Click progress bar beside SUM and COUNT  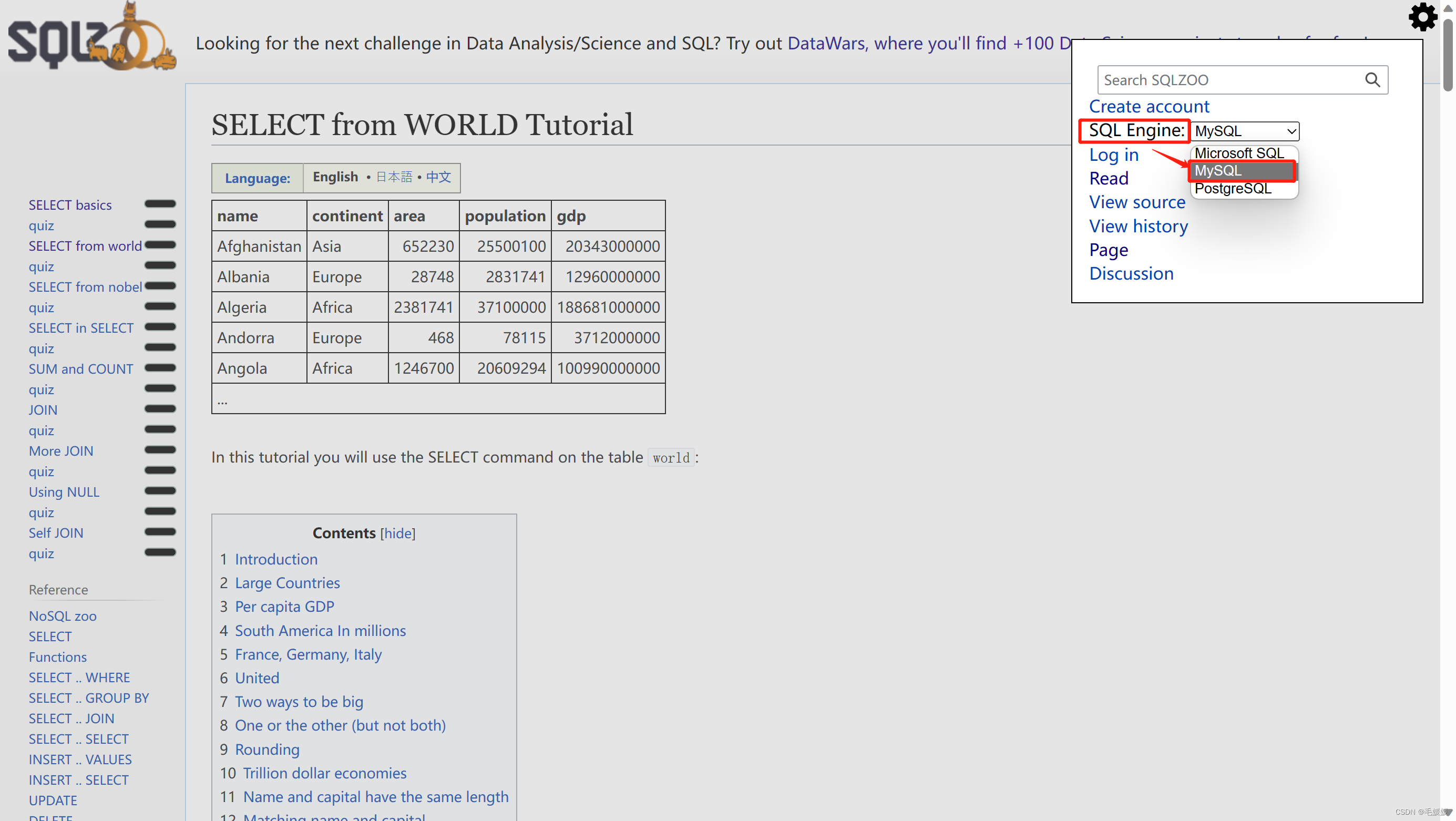160,368
